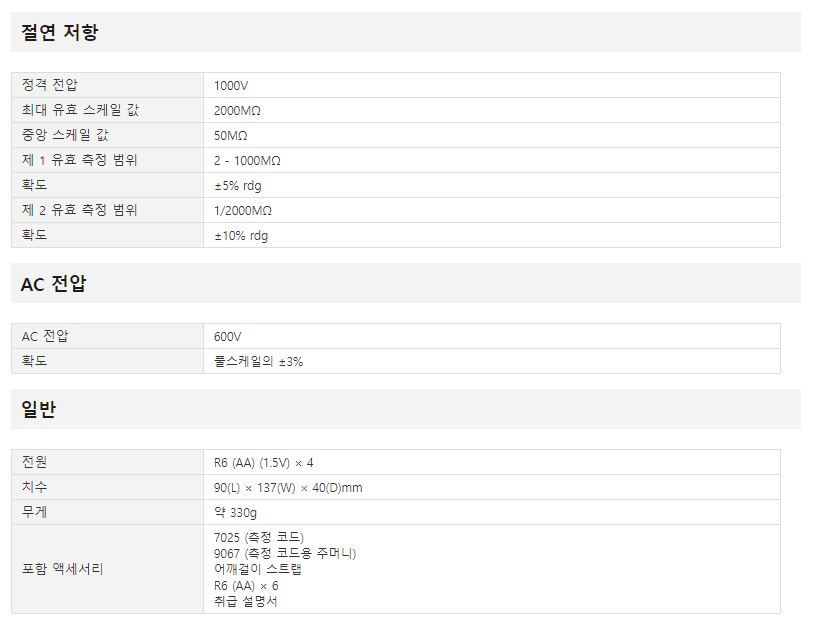Viewport: 815px width, 628px height.
Task: Click the 최대 유효 스케일 값 label
Action: 81,110
